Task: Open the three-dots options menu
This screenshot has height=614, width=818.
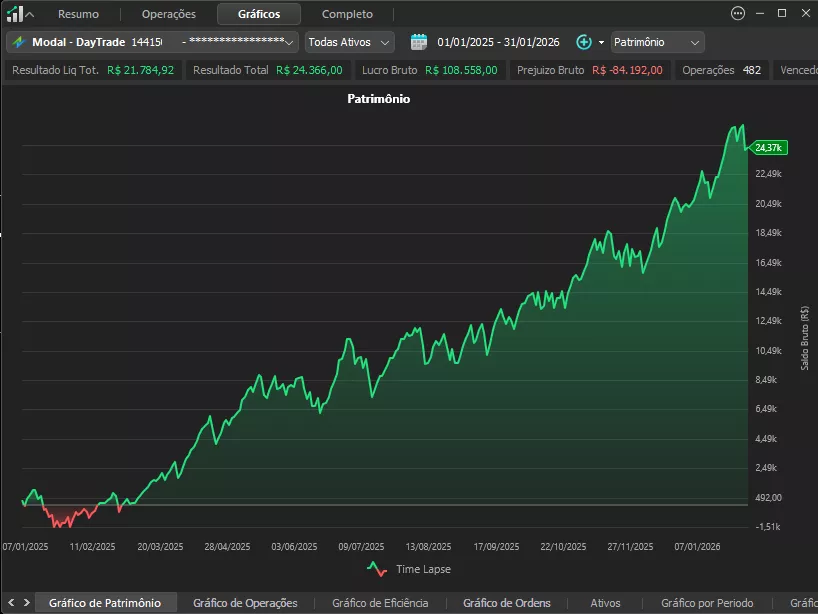Action: (738, 14)
